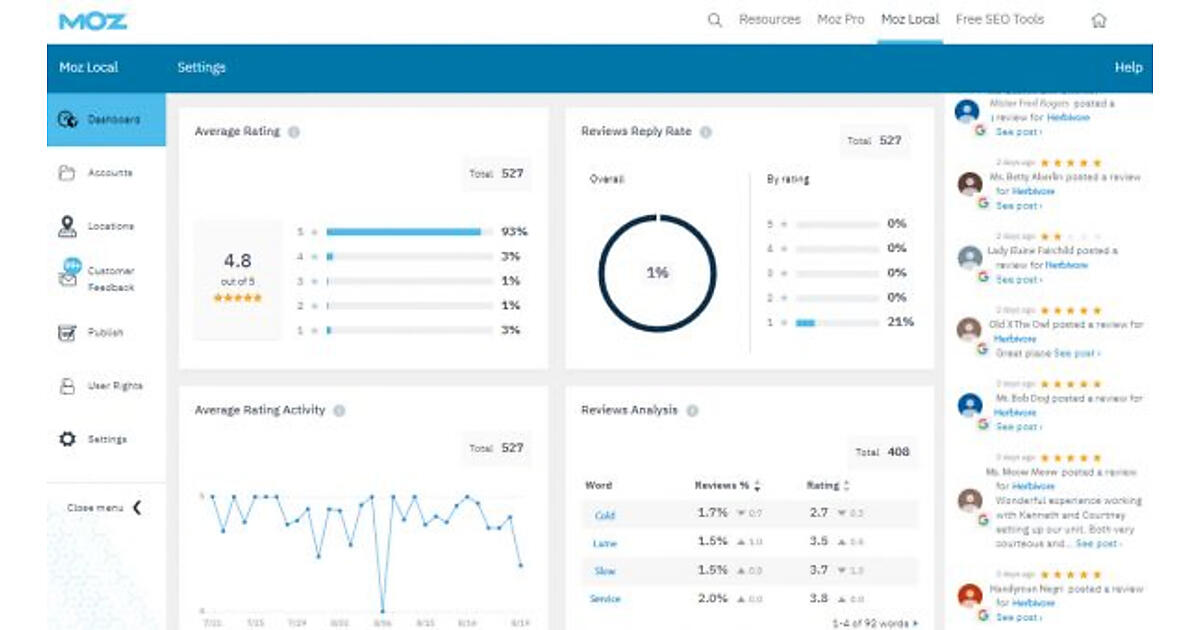This screenshot has height=630, width=1200.
Task: Click info icon beside Reviews Reply Rate
Action: pos(706,132)
